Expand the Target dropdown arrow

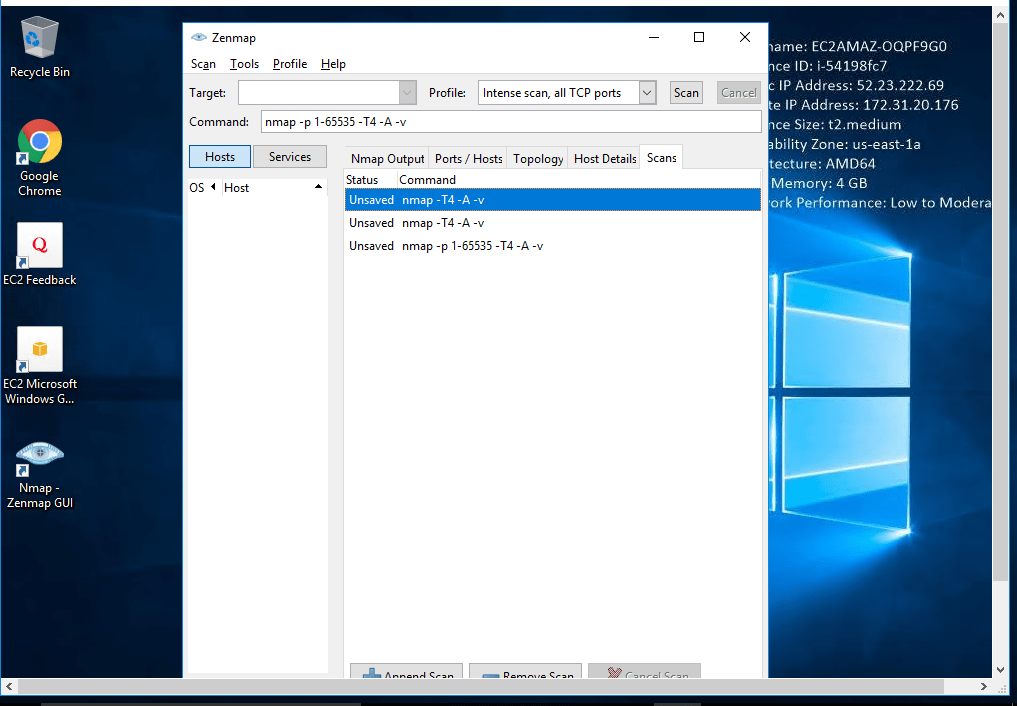(x=407, y=93)
